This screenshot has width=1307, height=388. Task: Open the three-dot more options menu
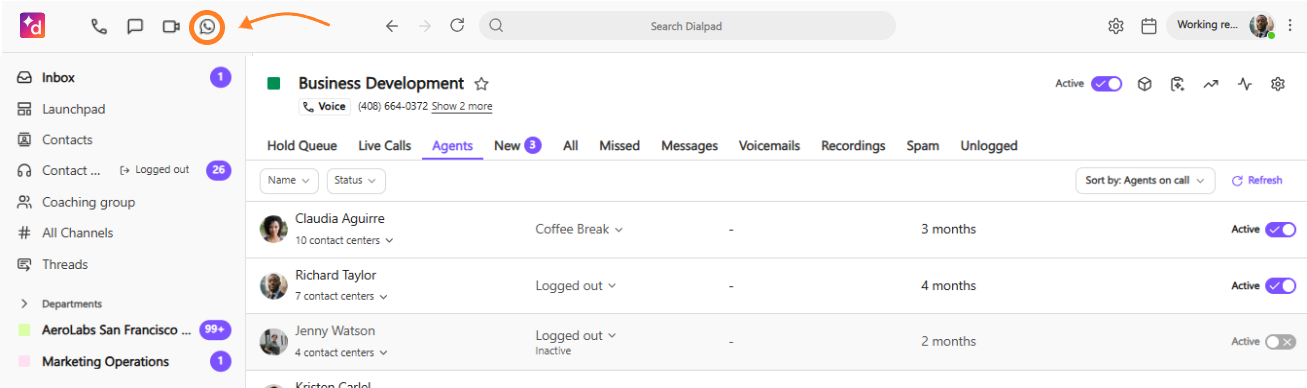click(x=1290, y=26)
